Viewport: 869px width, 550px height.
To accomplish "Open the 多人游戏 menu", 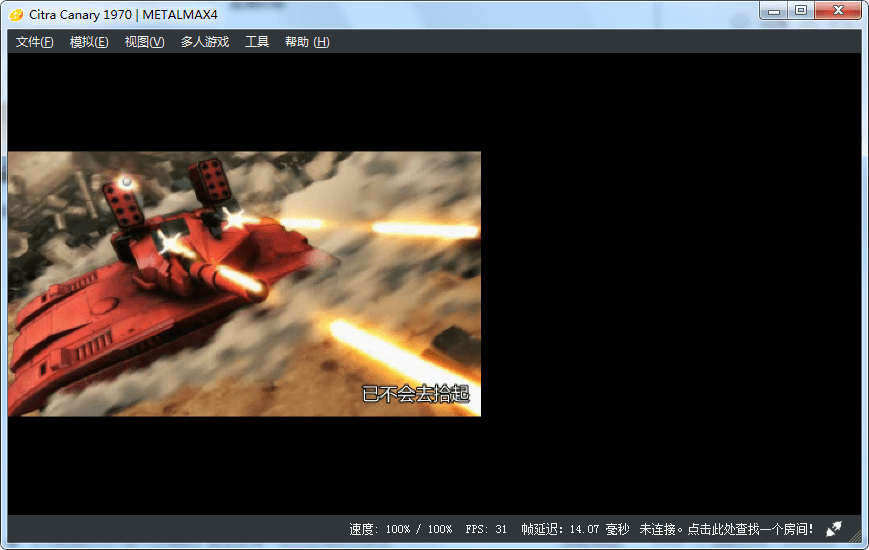I will point(205,42).
